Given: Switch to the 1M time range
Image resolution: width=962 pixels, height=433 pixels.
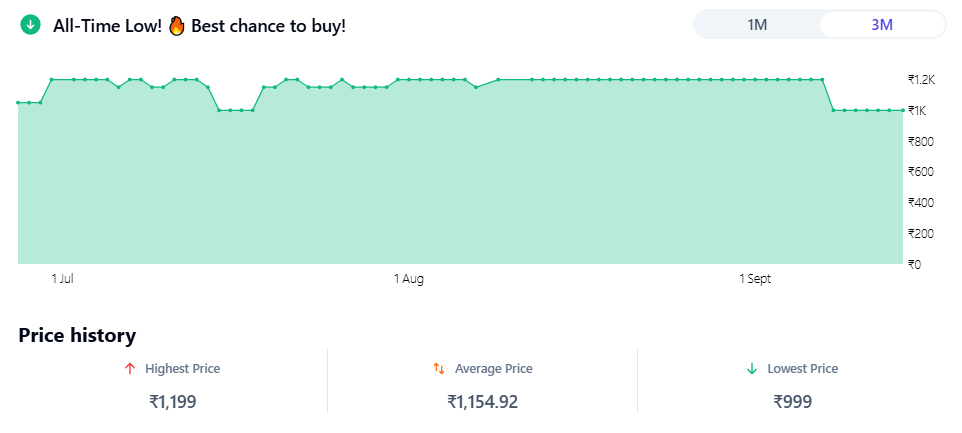Looking at the screenshot, I should (x=757, y=25).
